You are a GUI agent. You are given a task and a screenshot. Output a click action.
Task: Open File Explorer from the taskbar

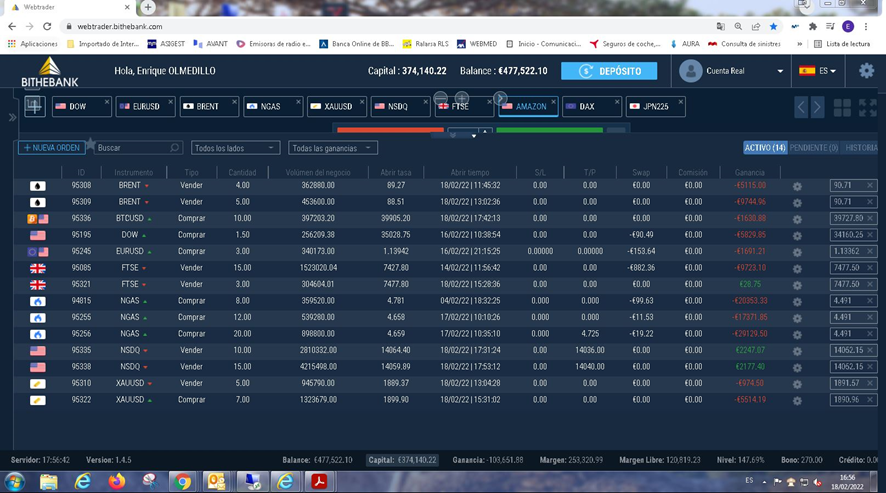click(x=49, y=482)
